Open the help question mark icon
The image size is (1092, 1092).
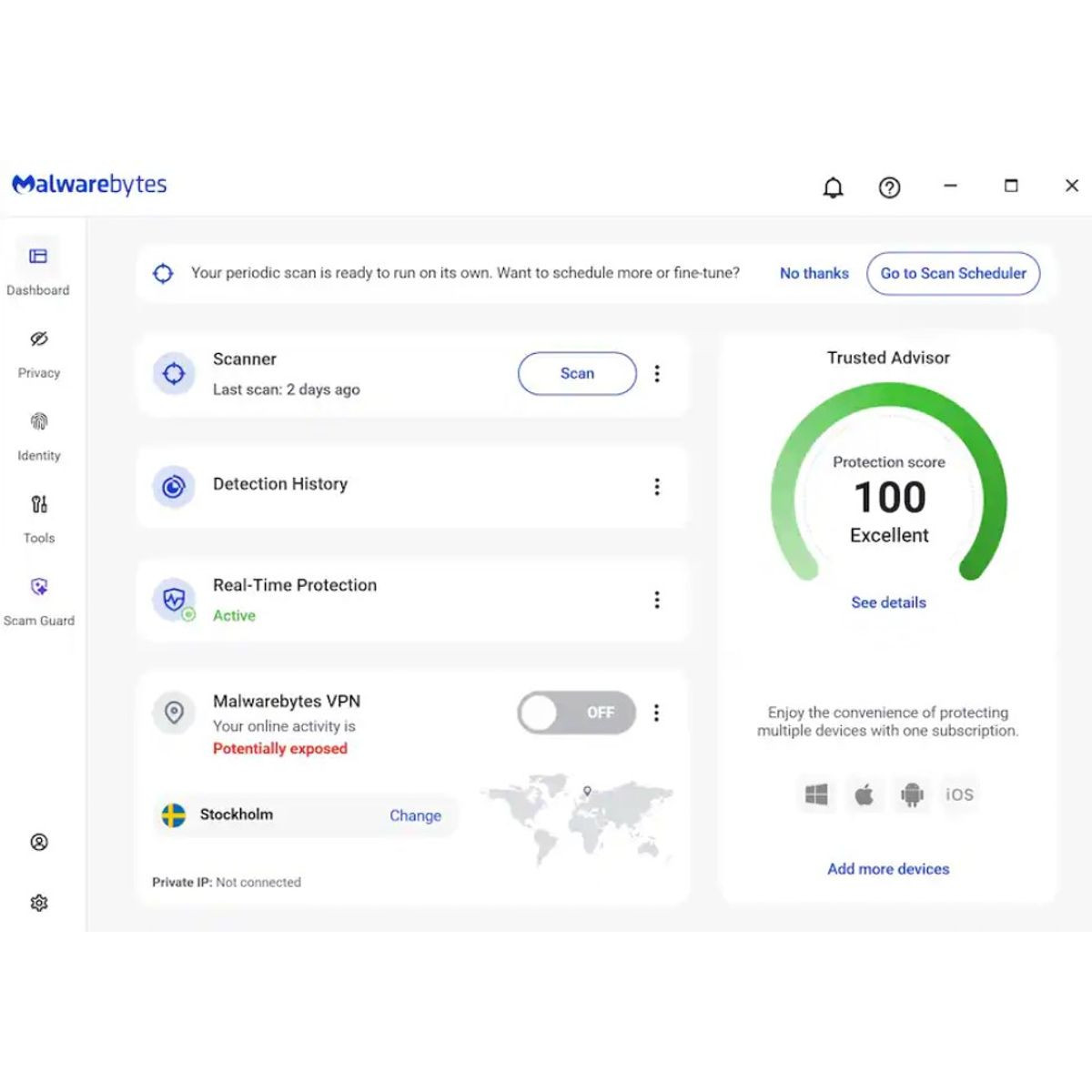(889, 187)
